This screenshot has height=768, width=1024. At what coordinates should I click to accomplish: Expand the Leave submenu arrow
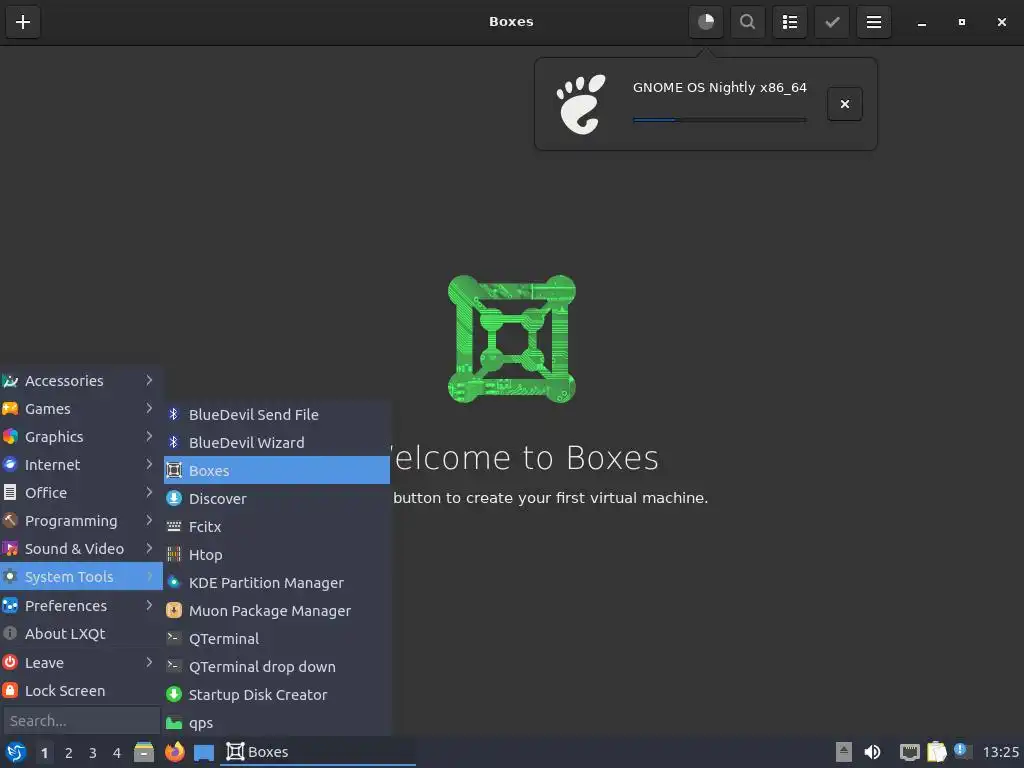tap(149, 662)
